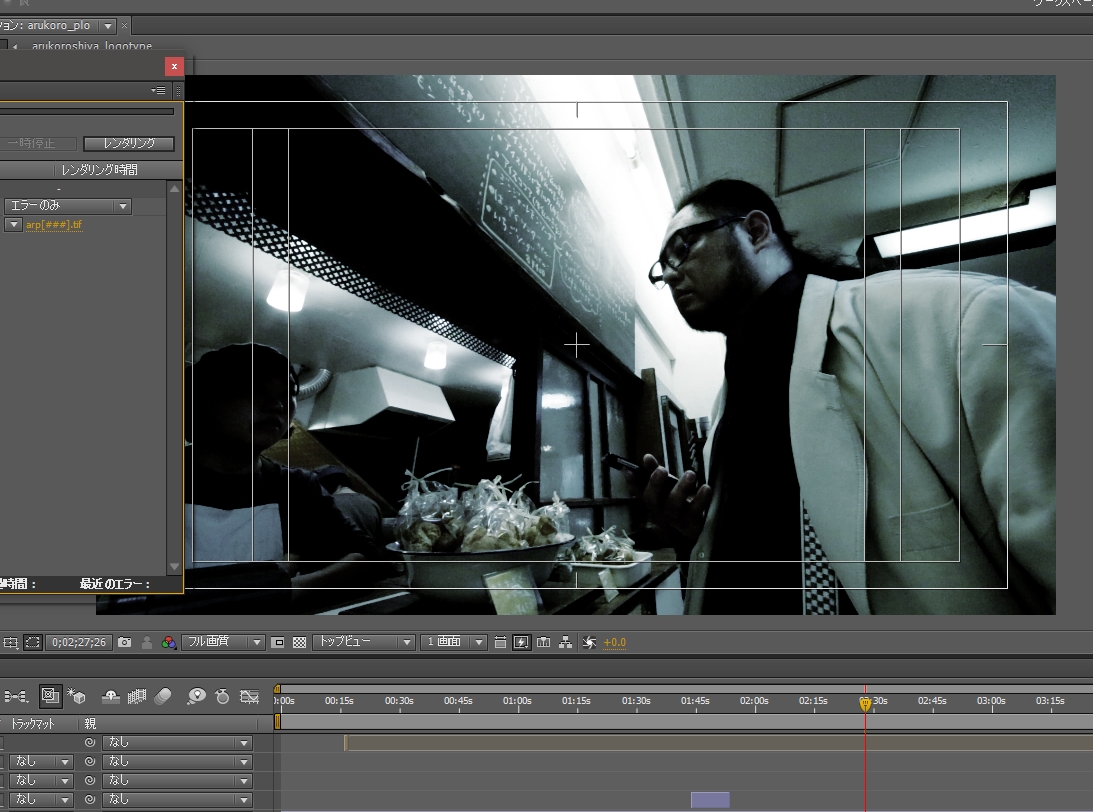Image resolution: width=1093 pixels, height=812 pixels.
Task: Click the current time indicator on timeline
Action: coord(865,704)
